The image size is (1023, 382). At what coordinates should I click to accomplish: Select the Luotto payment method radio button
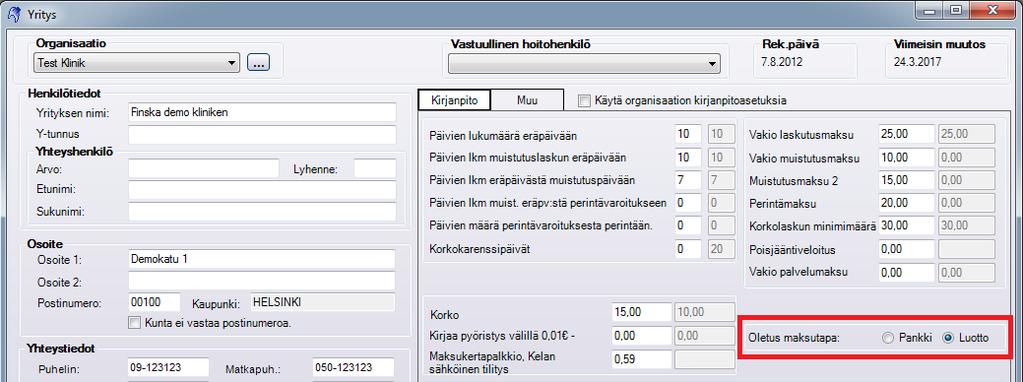pos(949,338)
